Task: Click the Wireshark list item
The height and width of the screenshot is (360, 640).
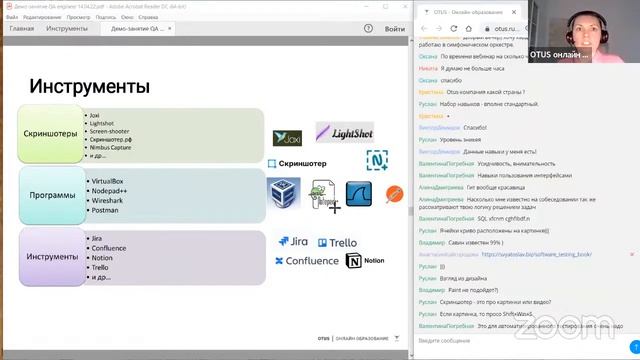Action: [x=107, y=200]
